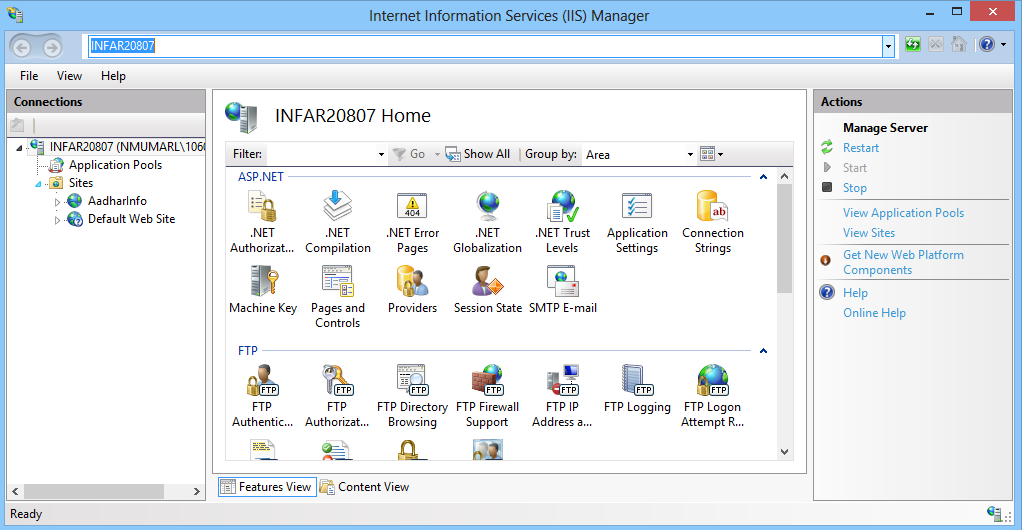The image size is (1022, 530).
Task: Click the refresh page toolbar icon
Action: coord(912,45)
